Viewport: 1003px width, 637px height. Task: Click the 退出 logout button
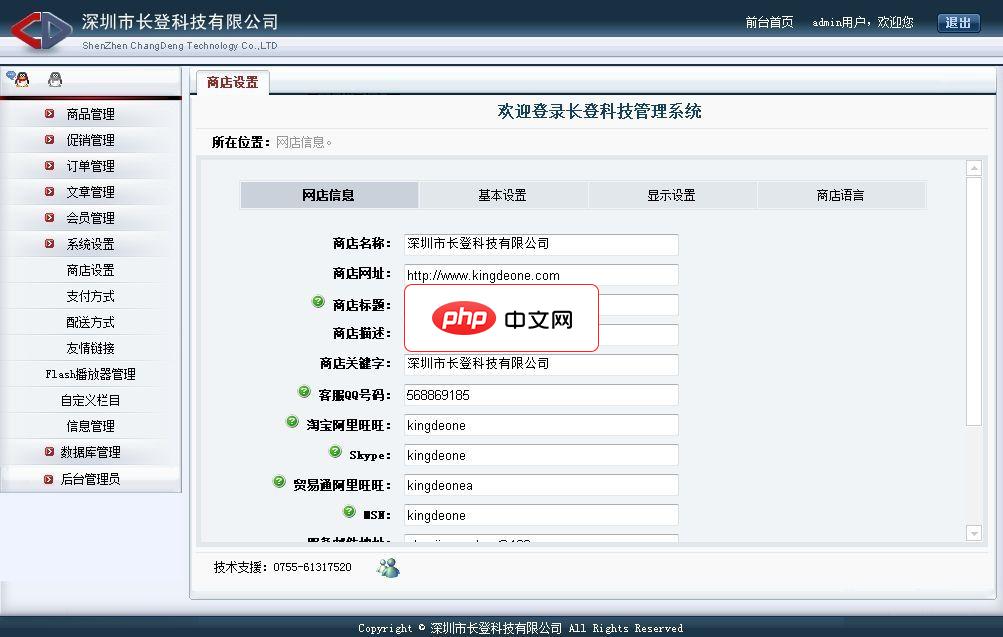[958, 23]
